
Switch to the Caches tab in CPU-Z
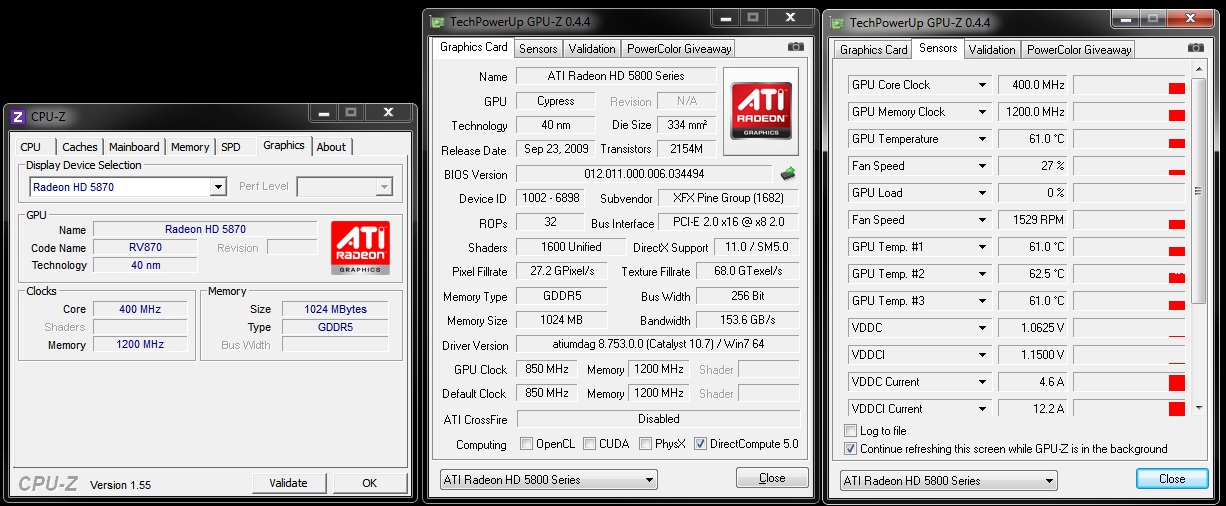coord(80,147)
